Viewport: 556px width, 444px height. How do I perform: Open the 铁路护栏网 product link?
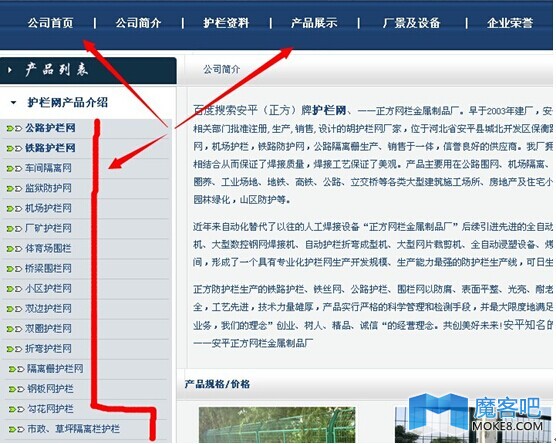click(50, 148)
